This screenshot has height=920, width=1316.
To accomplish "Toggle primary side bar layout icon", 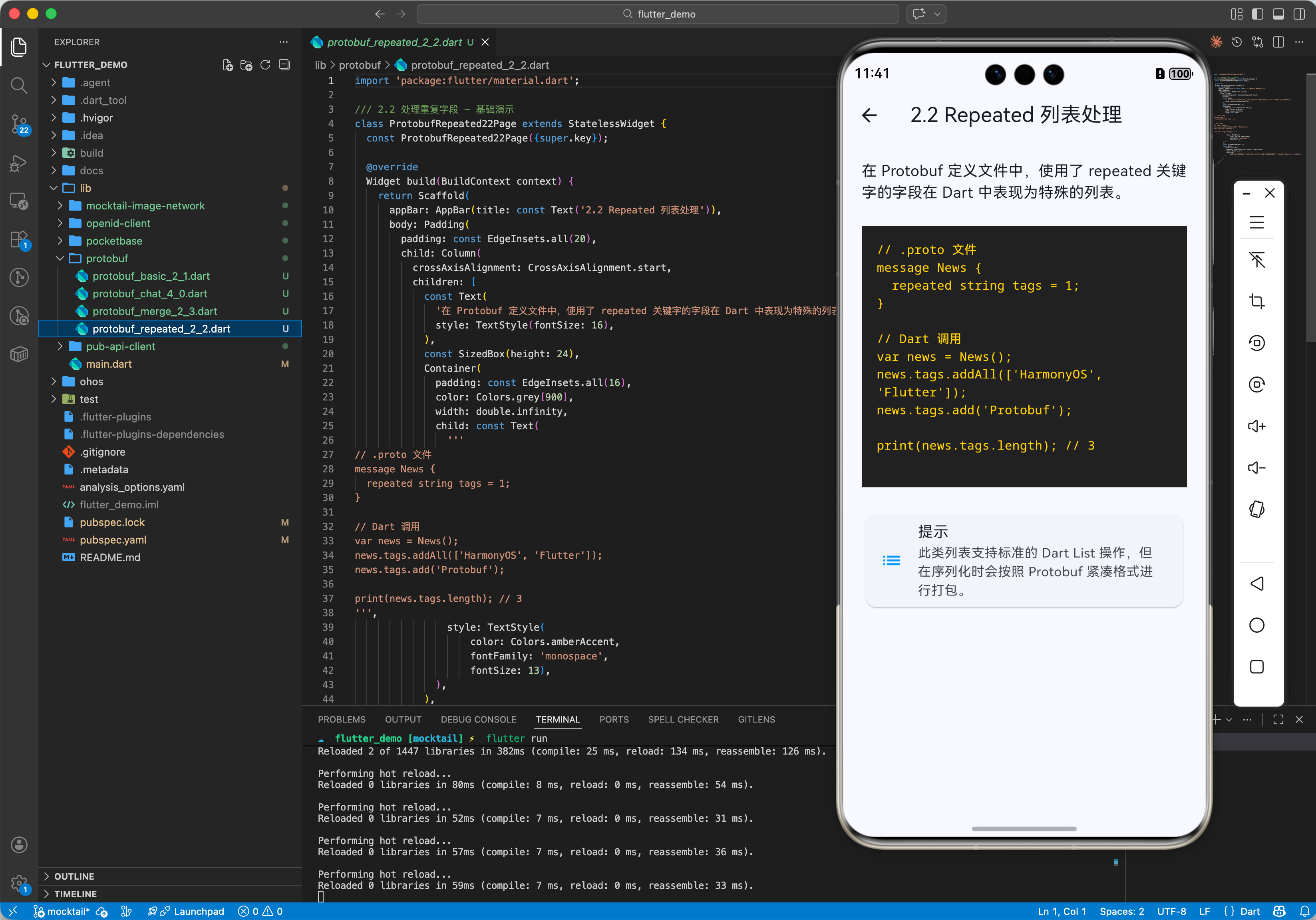I will coord(1257,14).
